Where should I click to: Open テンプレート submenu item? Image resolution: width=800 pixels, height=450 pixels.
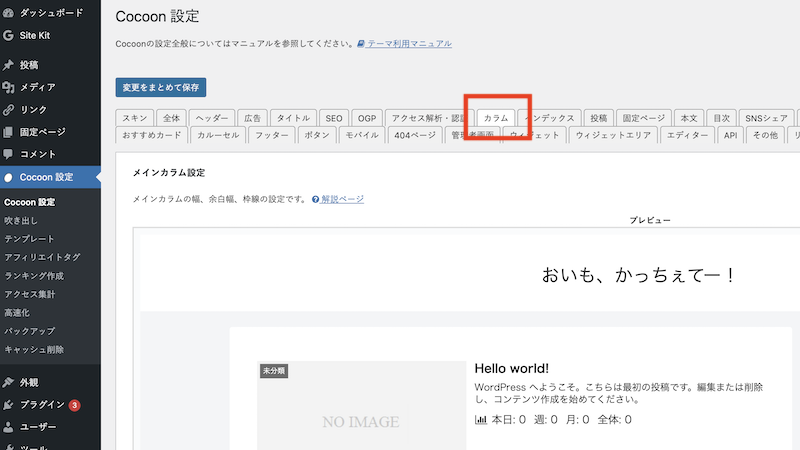[29, 239]
